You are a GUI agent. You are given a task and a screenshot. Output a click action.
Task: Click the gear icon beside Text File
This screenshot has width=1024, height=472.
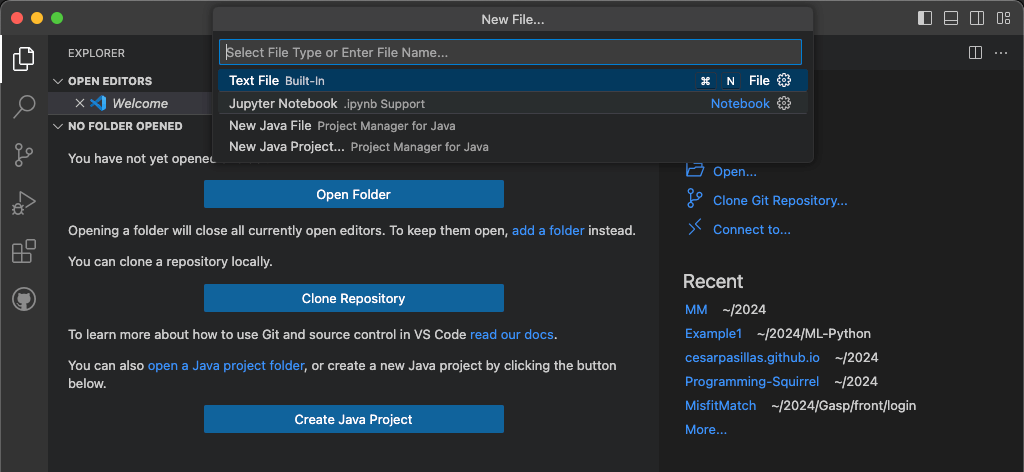[x=784, y=81]
